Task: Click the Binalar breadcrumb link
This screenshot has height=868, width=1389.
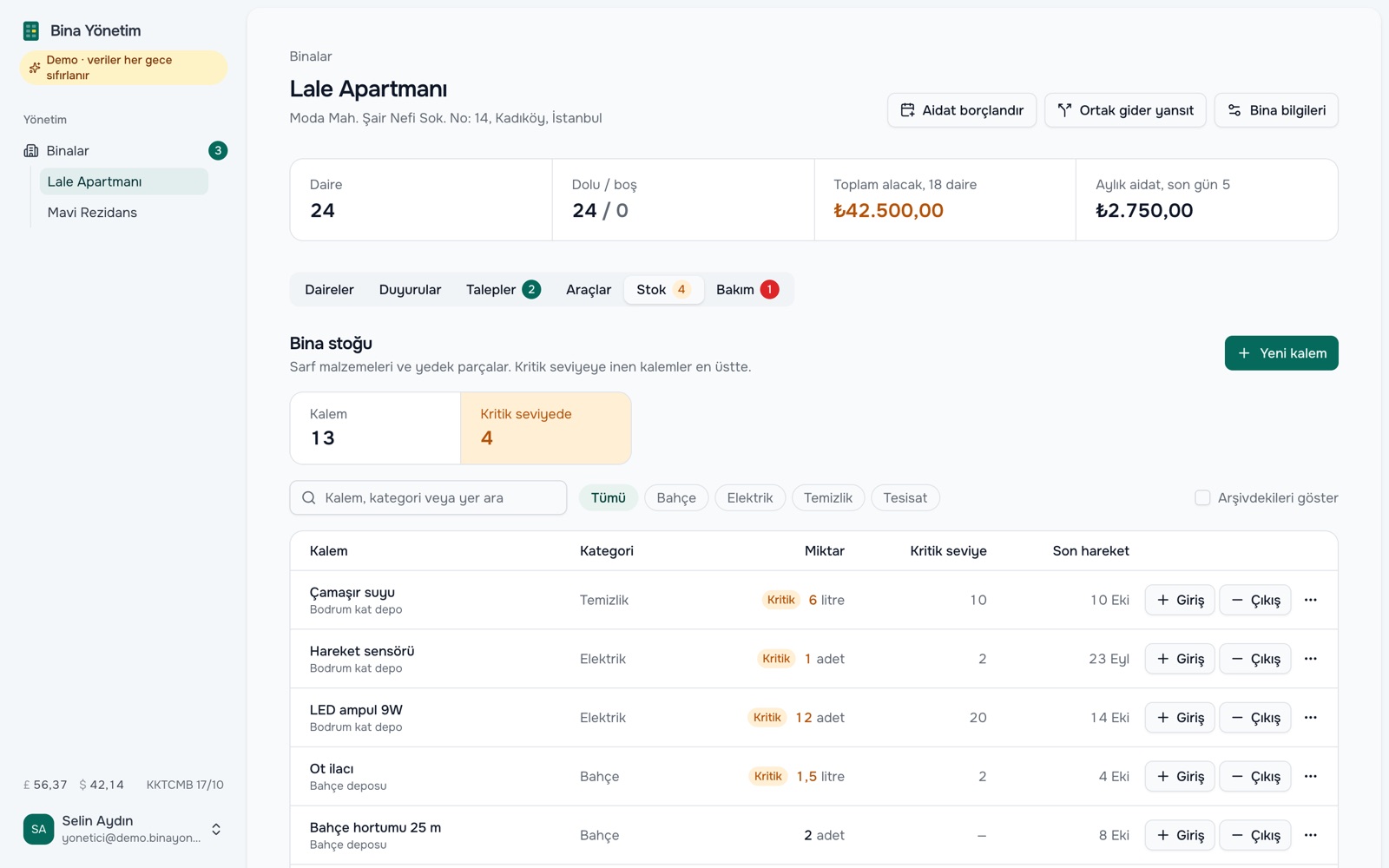Action: 311,56
